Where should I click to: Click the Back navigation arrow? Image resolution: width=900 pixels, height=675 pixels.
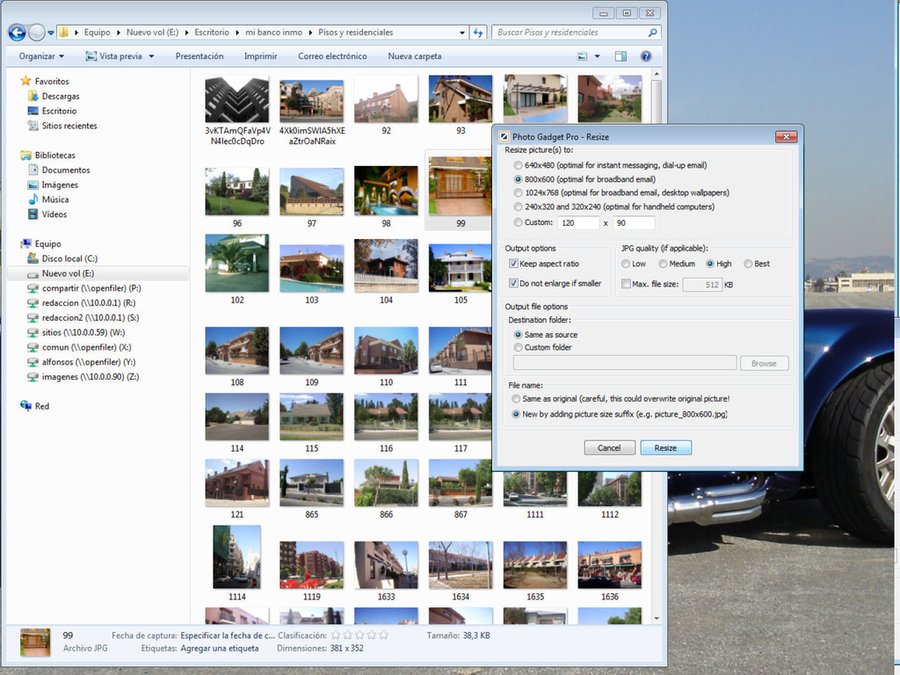coord(17,33)
